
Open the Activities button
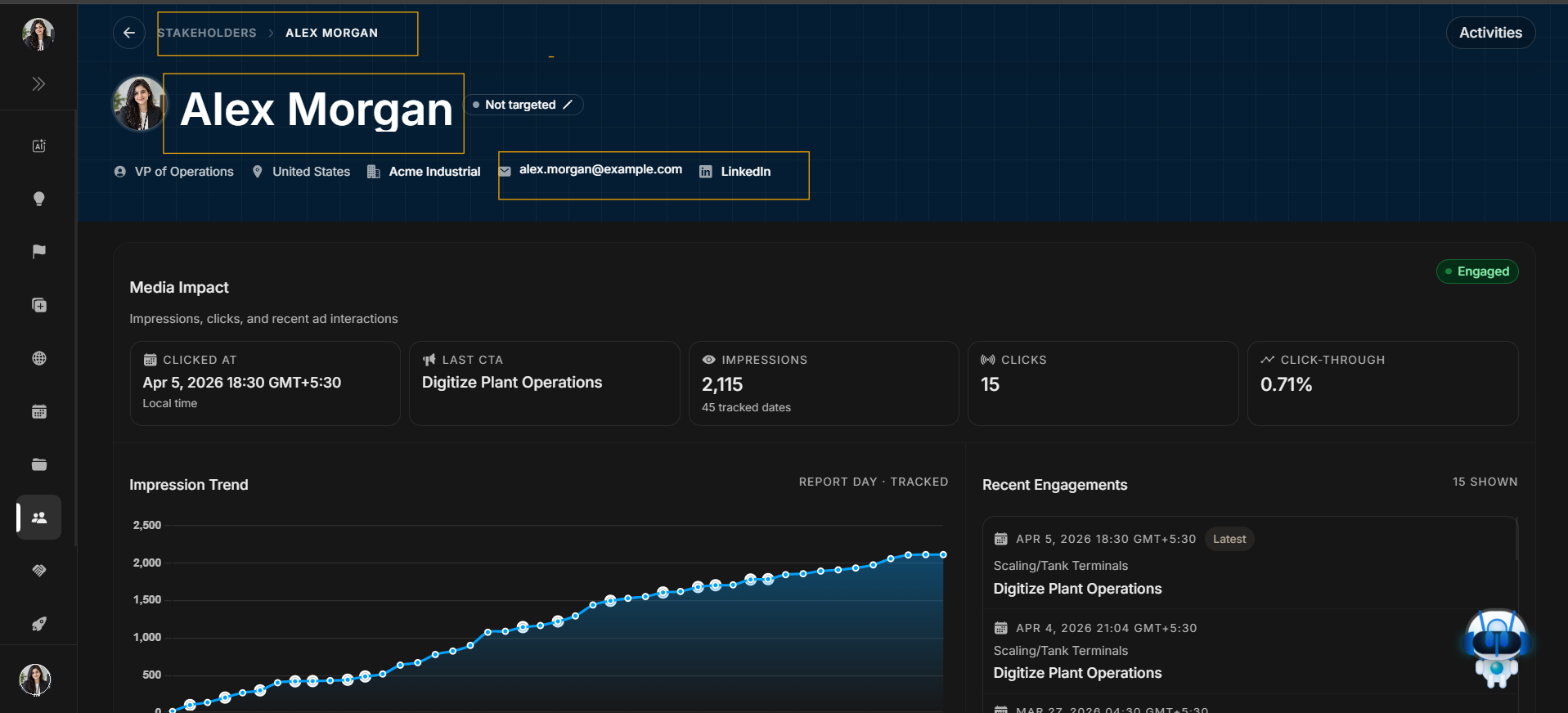point(1490,33)
